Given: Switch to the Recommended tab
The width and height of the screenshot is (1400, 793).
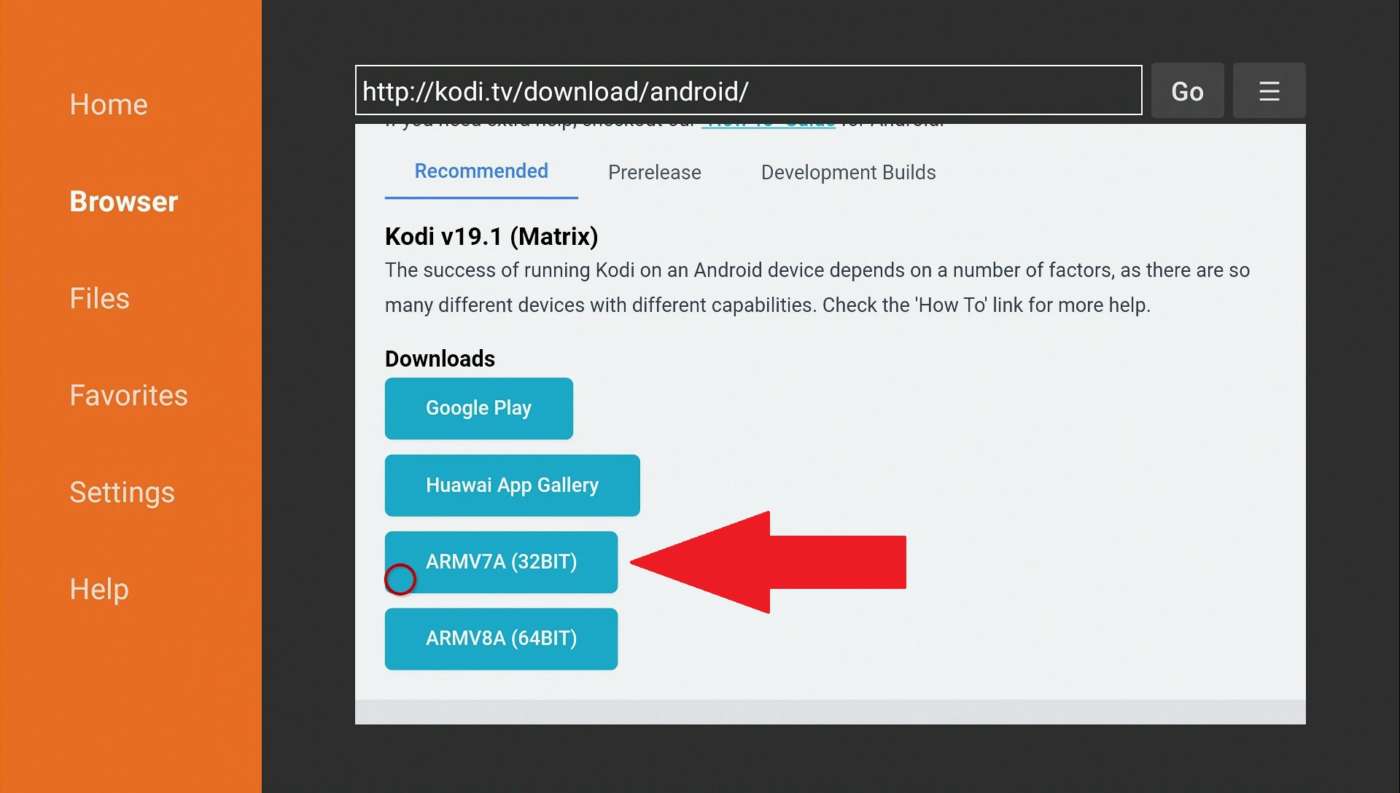Looking at the screenshot, I should coord(481,171).
